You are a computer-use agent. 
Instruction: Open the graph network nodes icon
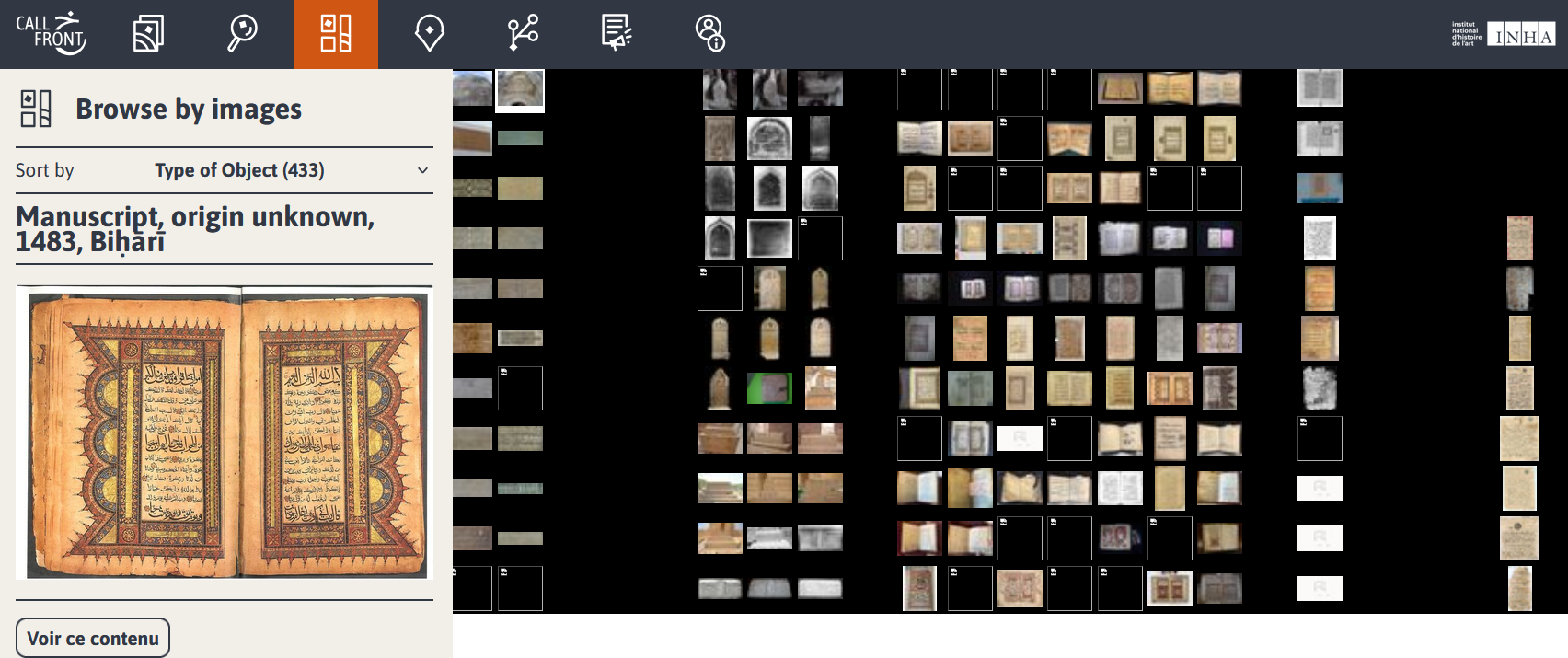[524, 34]
